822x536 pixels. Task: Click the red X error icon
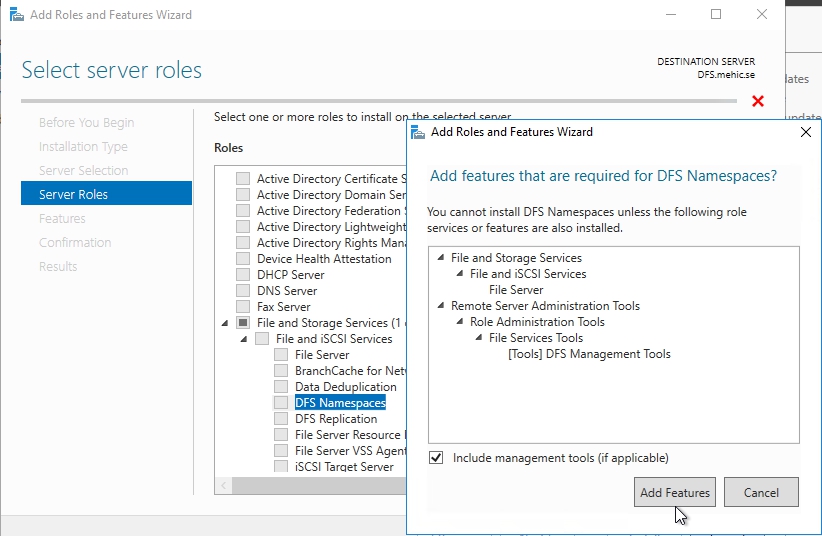point(757,101)
